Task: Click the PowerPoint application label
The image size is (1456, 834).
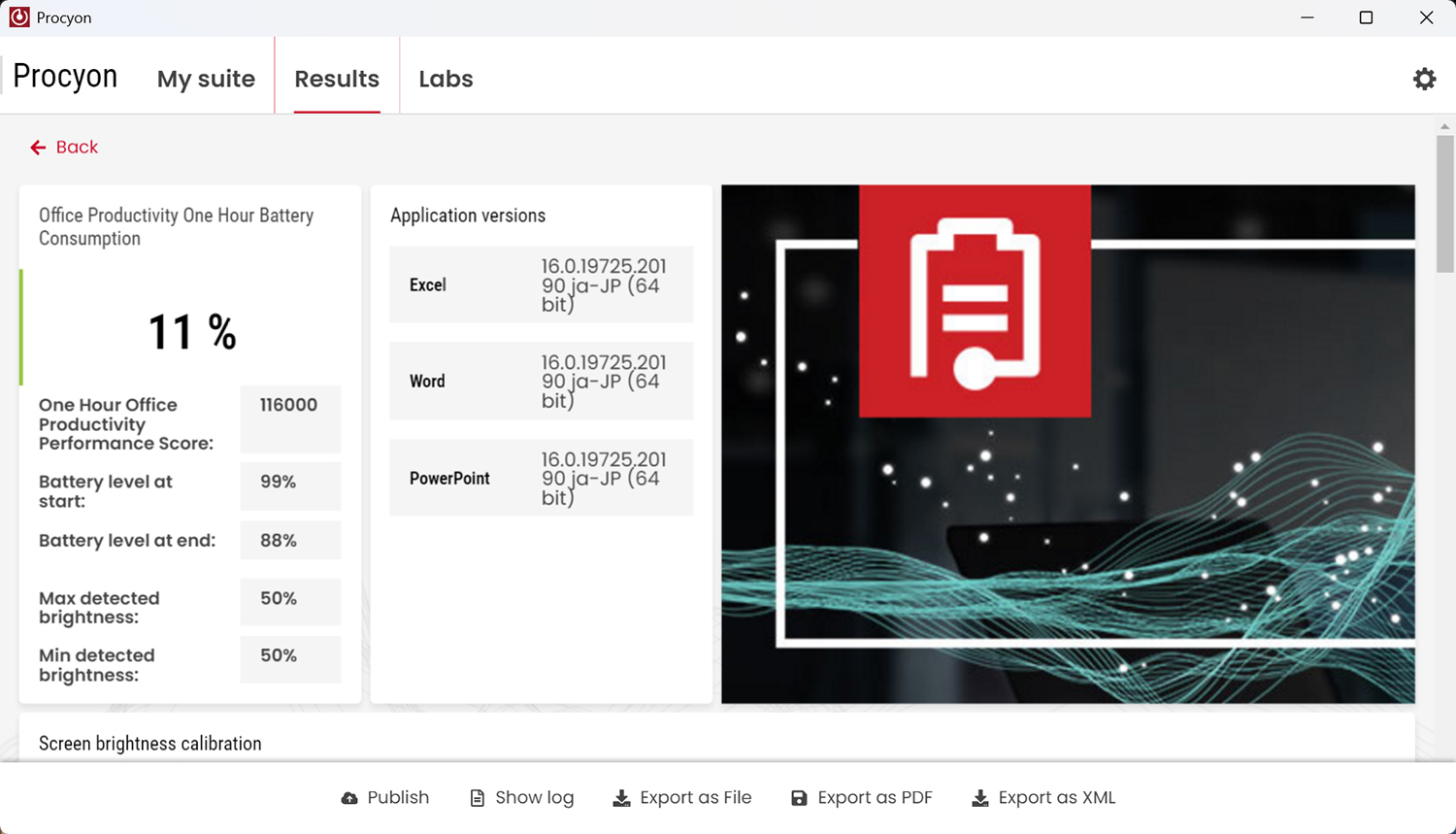Action: (x=449, y=479)
